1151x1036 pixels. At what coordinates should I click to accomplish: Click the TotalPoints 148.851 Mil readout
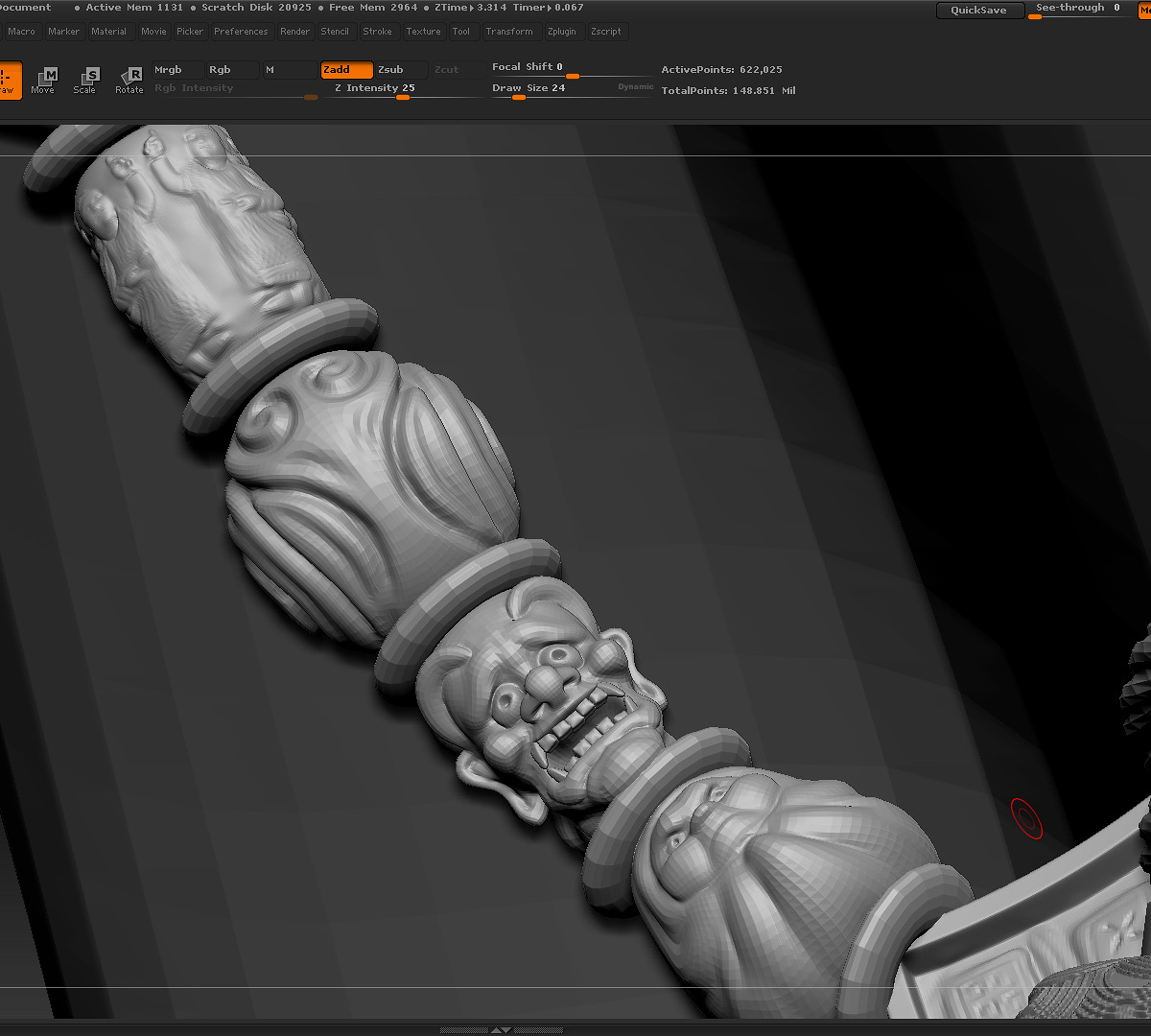pos(728,91)
